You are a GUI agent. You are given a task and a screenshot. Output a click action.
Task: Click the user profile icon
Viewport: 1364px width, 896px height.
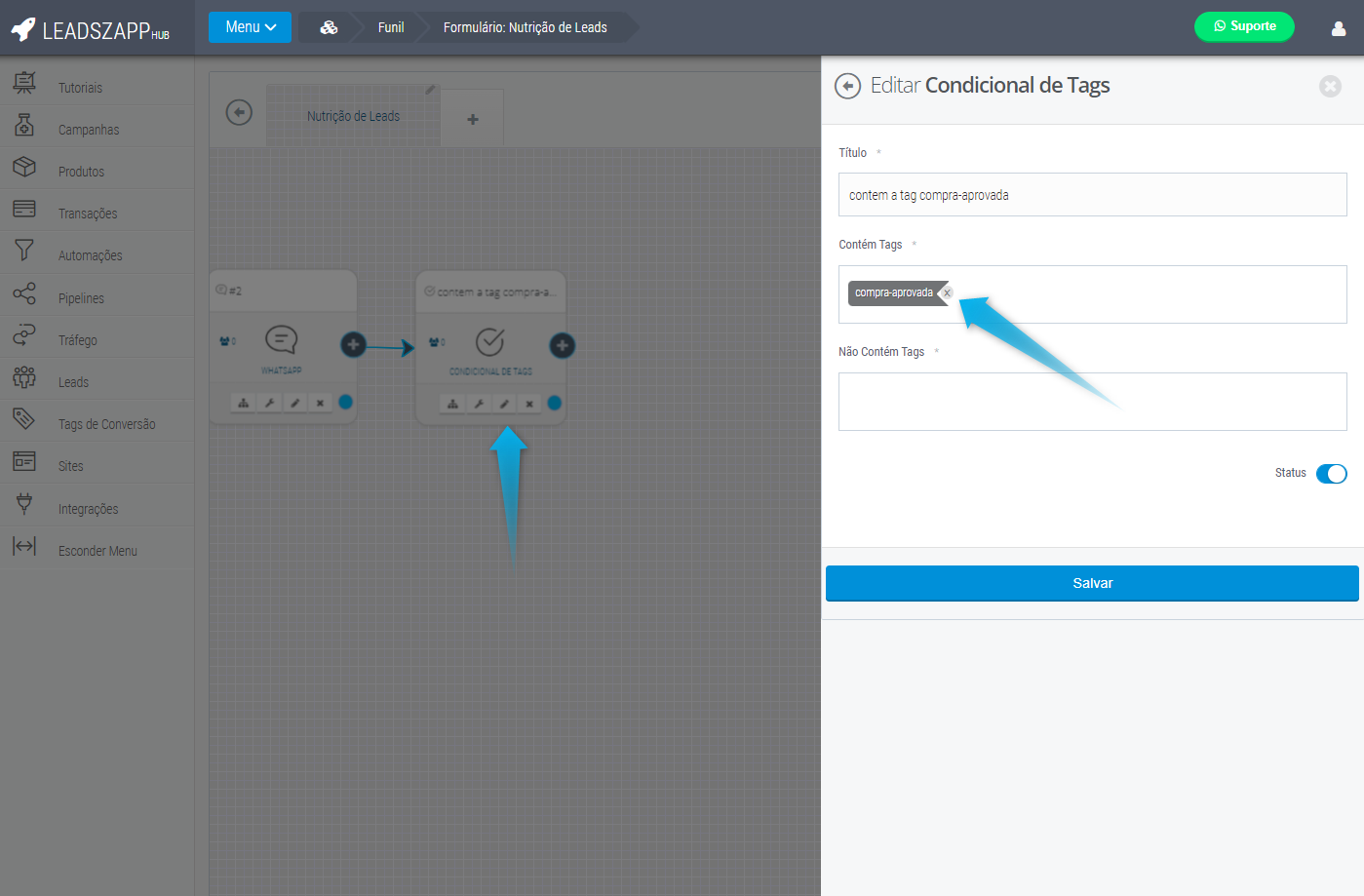tap(1338, 28)
